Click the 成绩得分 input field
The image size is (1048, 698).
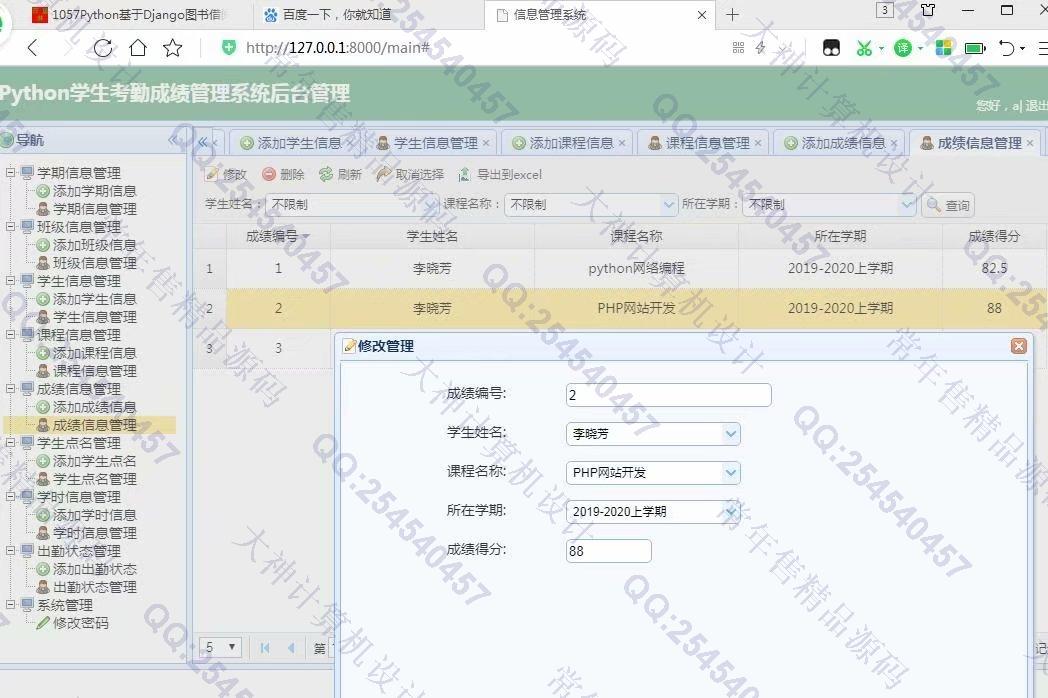[x=608, y=551]
